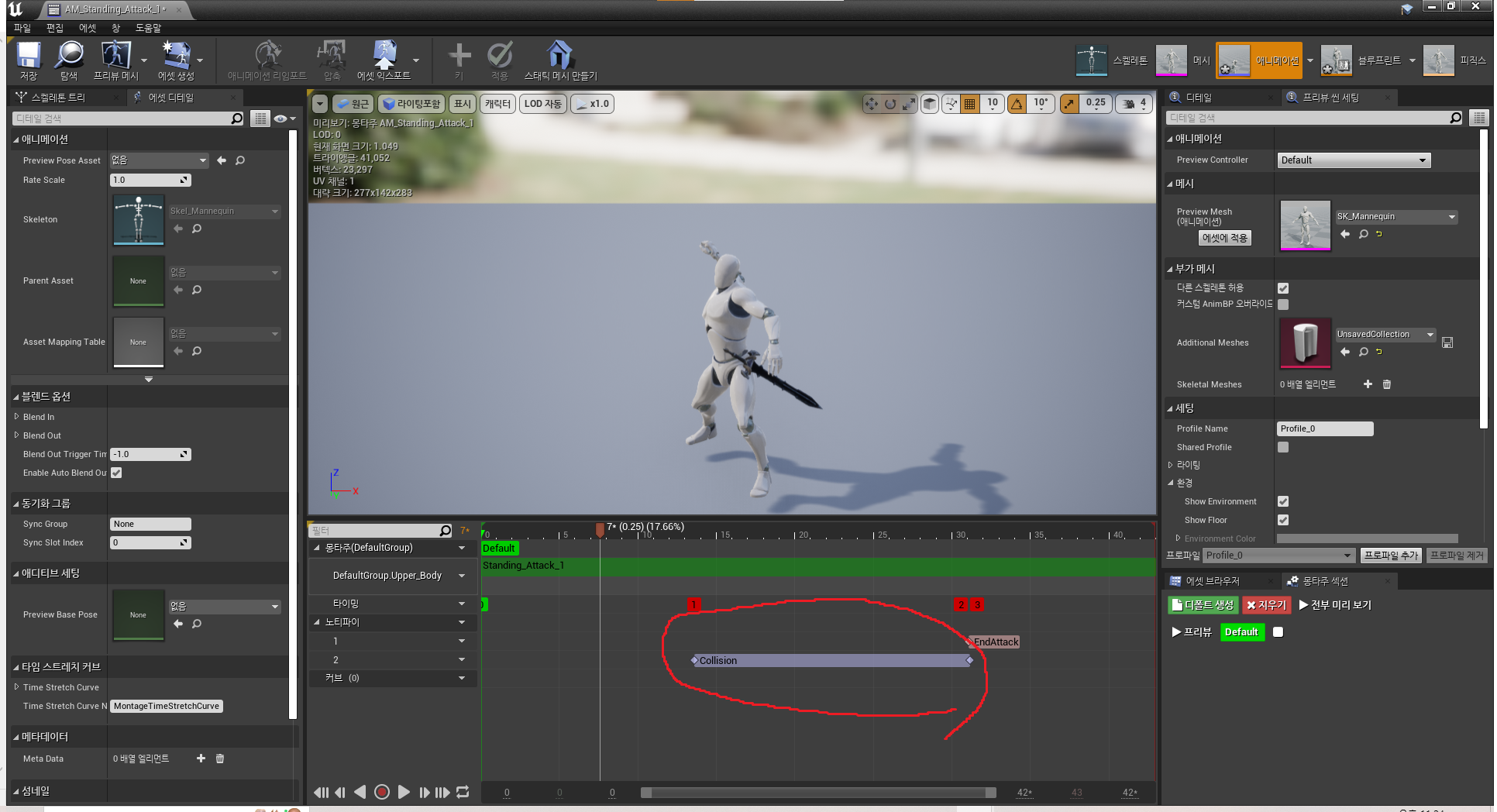This screenshot has width=1497, height=812.
Task: Jump to the start of timeline
Action: pyautogui.click(x=321, y=792)
